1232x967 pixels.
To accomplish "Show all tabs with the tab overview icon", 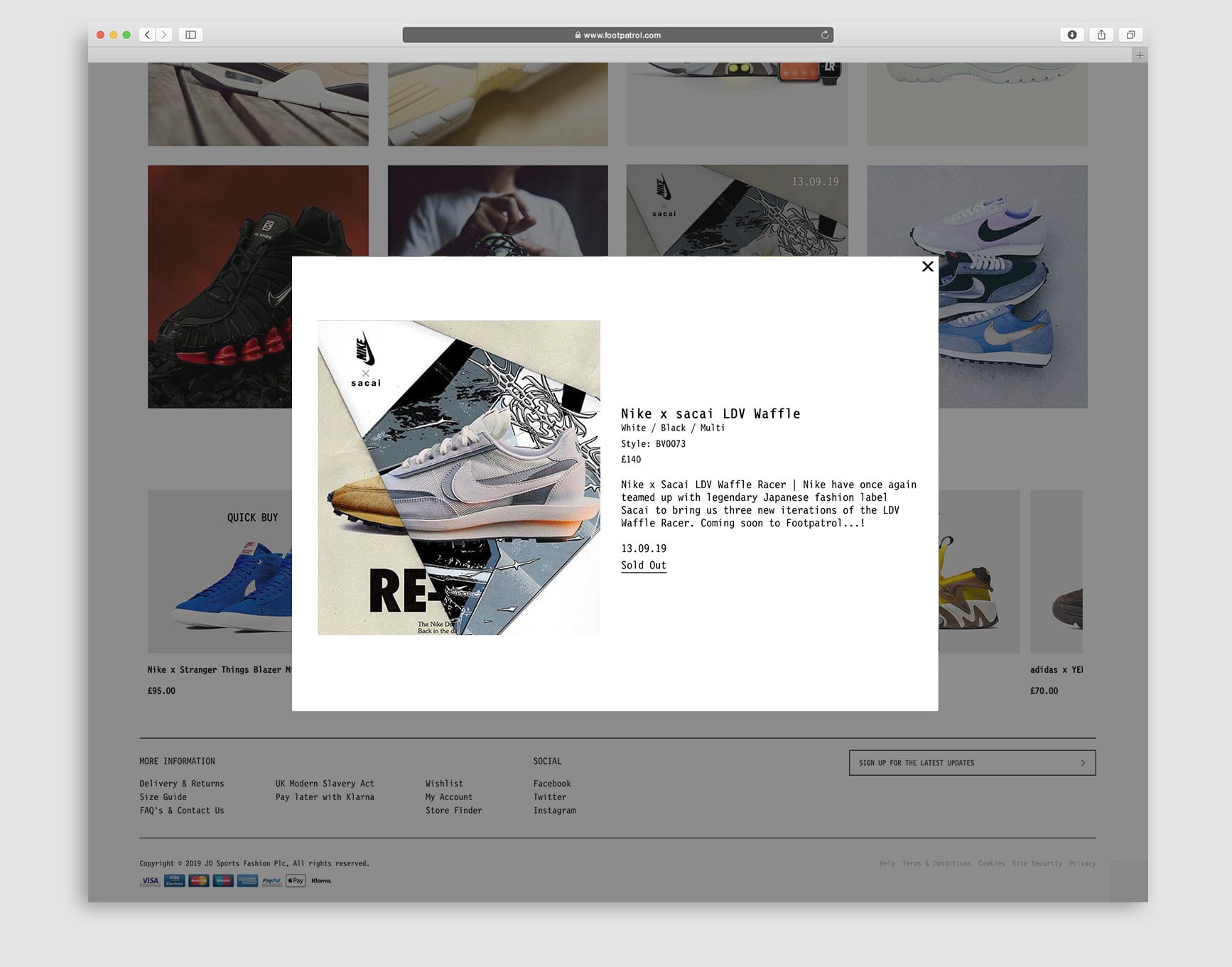I will [x=1130, y=35].
